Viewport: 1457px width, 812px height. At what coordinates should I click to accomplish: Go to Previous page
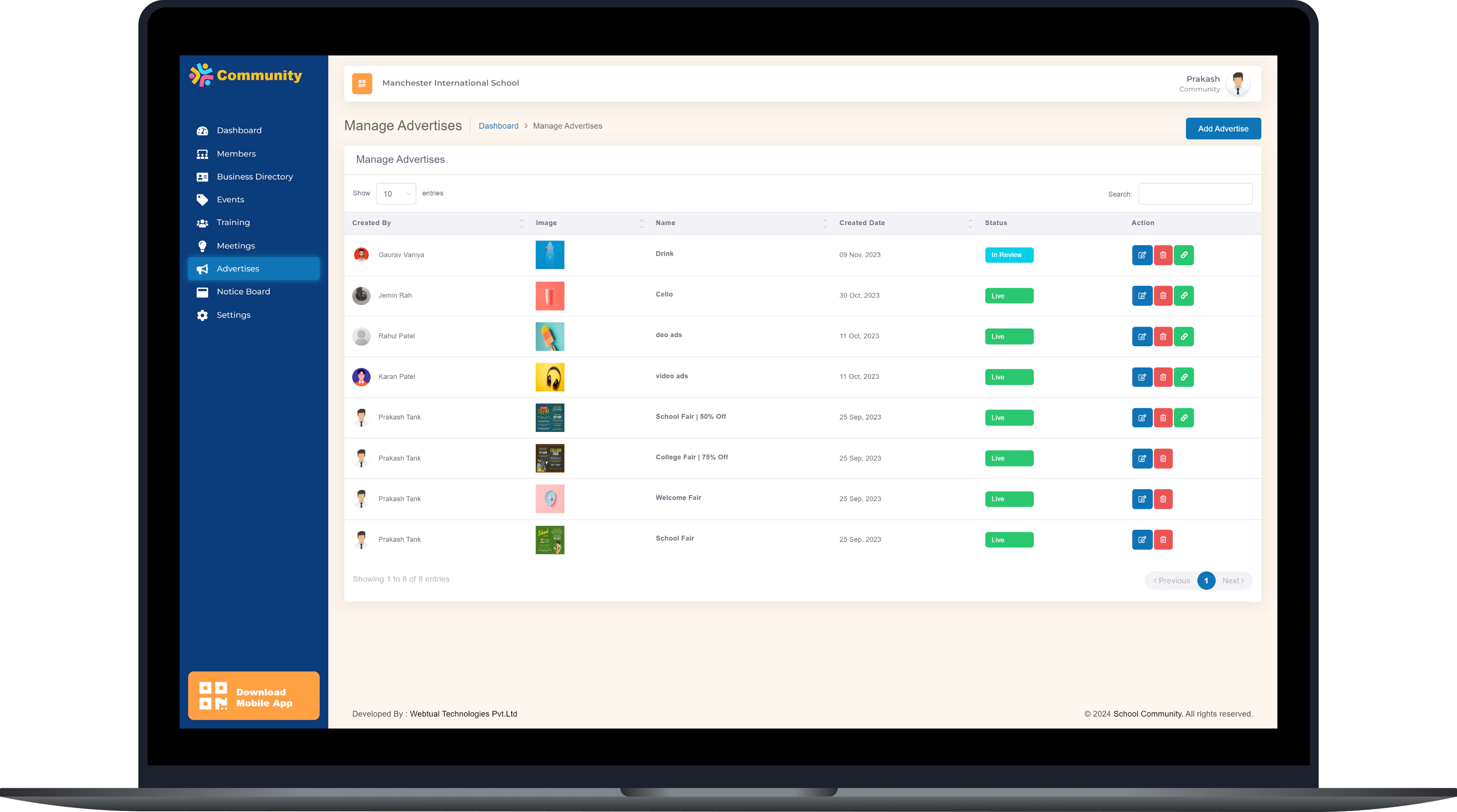coord(1171,581)
